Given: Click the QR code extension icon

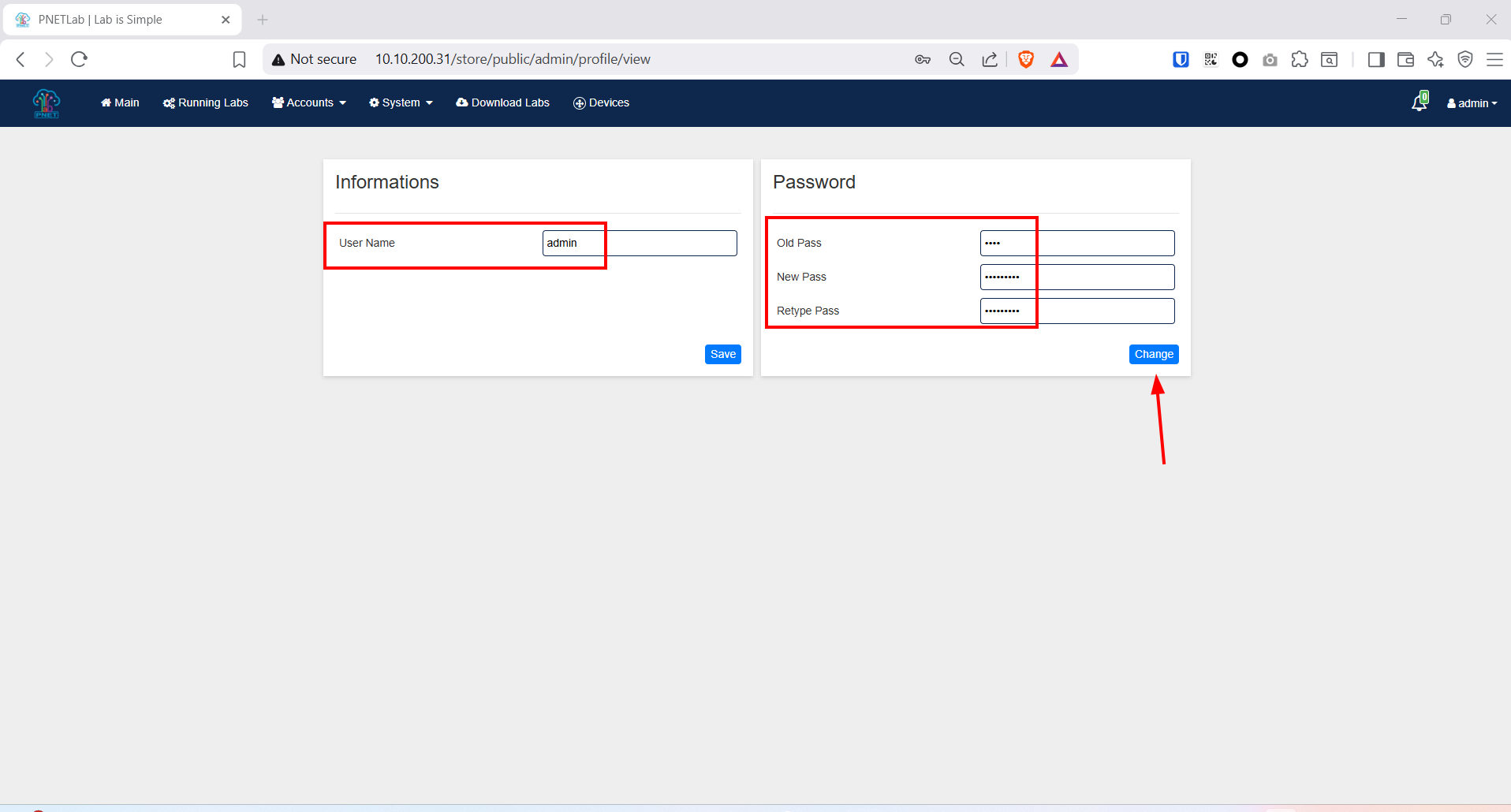Looking at the screenshot, I should [1211, 60].
